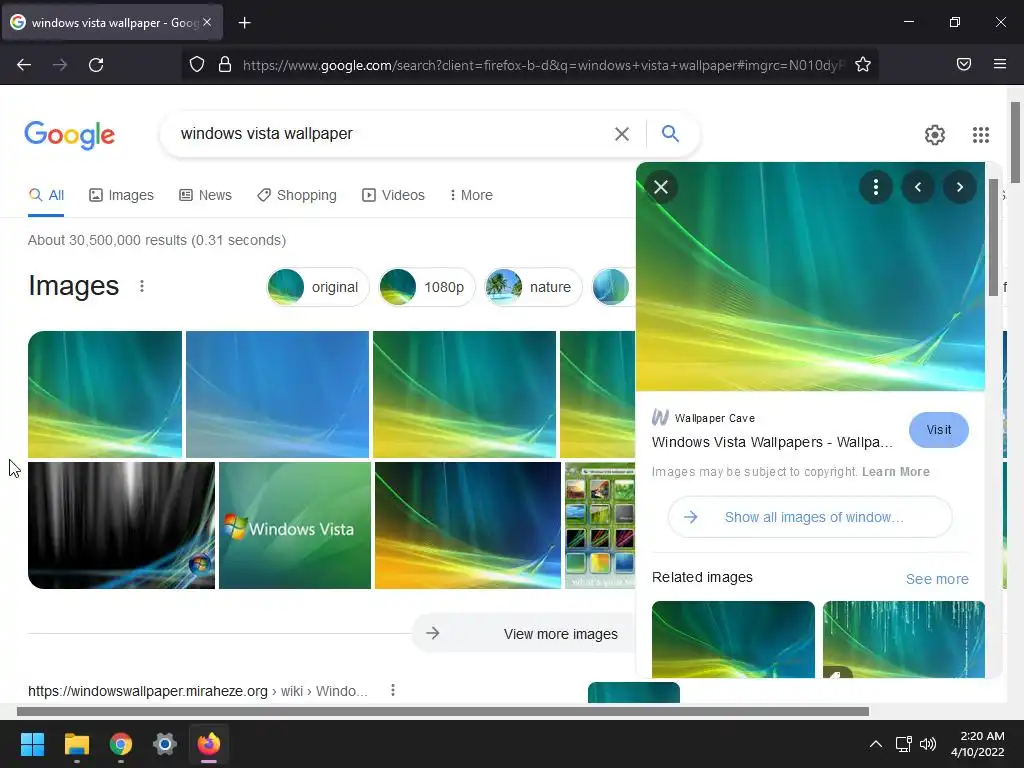Open the black Vista wallpaper thumbnail
This screenshot has height=768, width=1024.
[121, 526]
